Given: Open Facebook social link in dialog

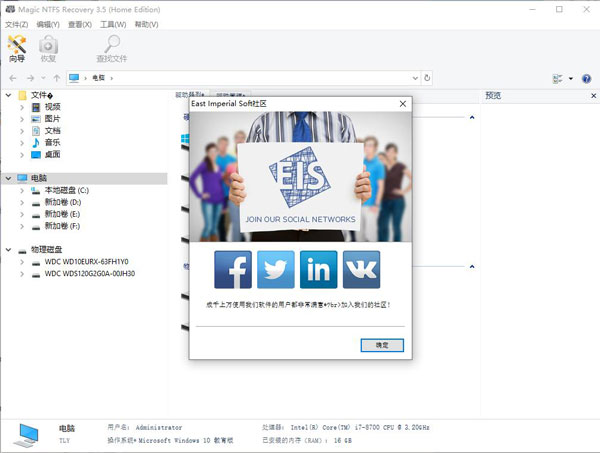Looking at the screenshot, I should pyautogui.click(x=233, y=270).
